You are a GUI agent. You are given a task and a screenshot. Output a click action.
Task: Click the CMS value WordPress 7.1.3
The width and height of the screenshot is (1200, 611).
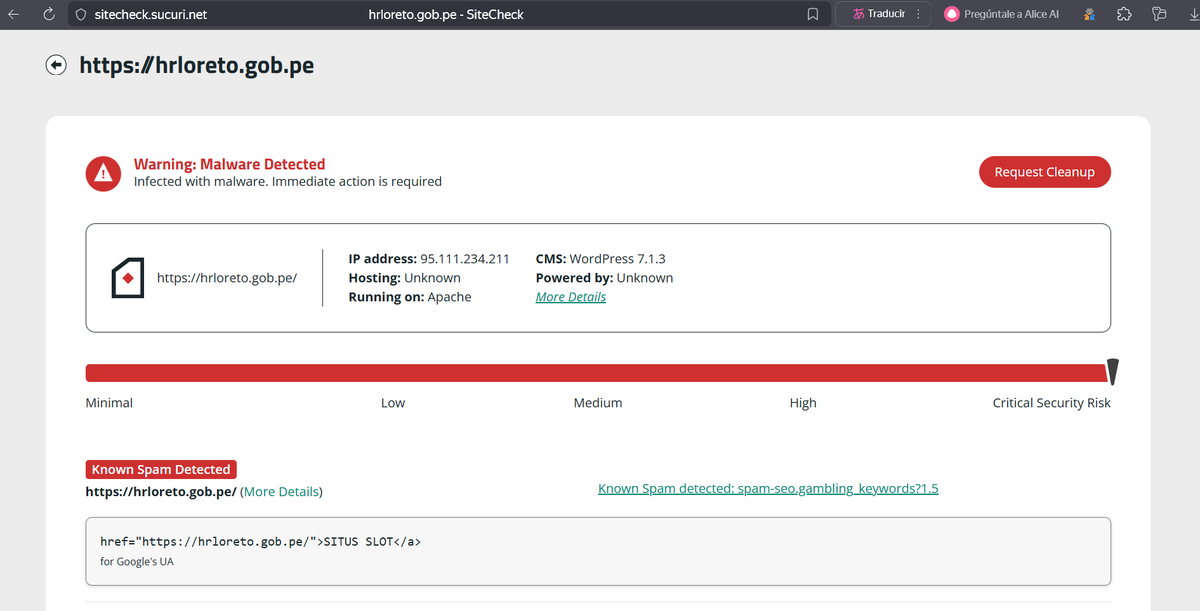click(x=617, y=259)
